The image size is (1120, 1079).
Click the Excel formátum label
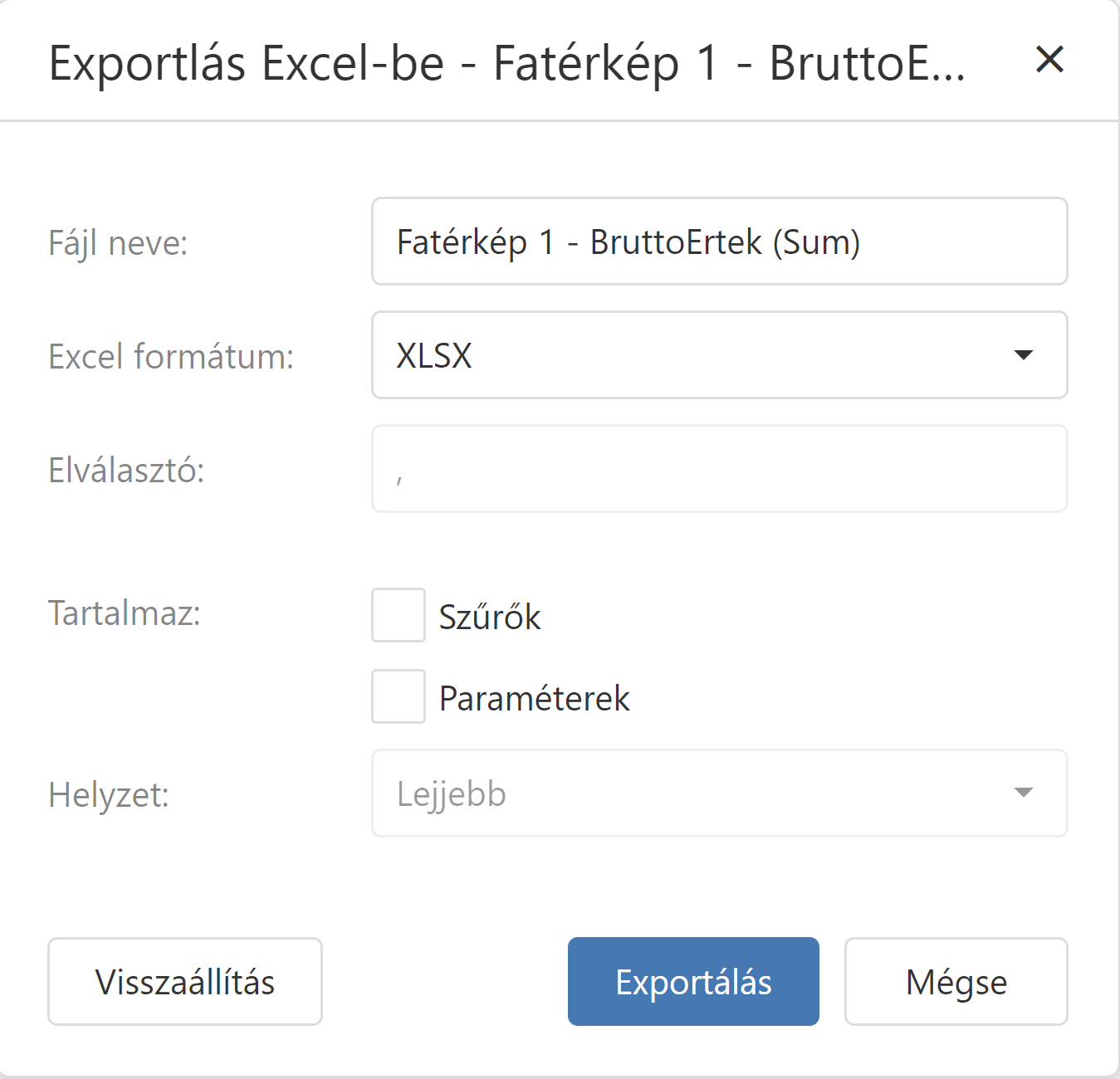[171, 357]
